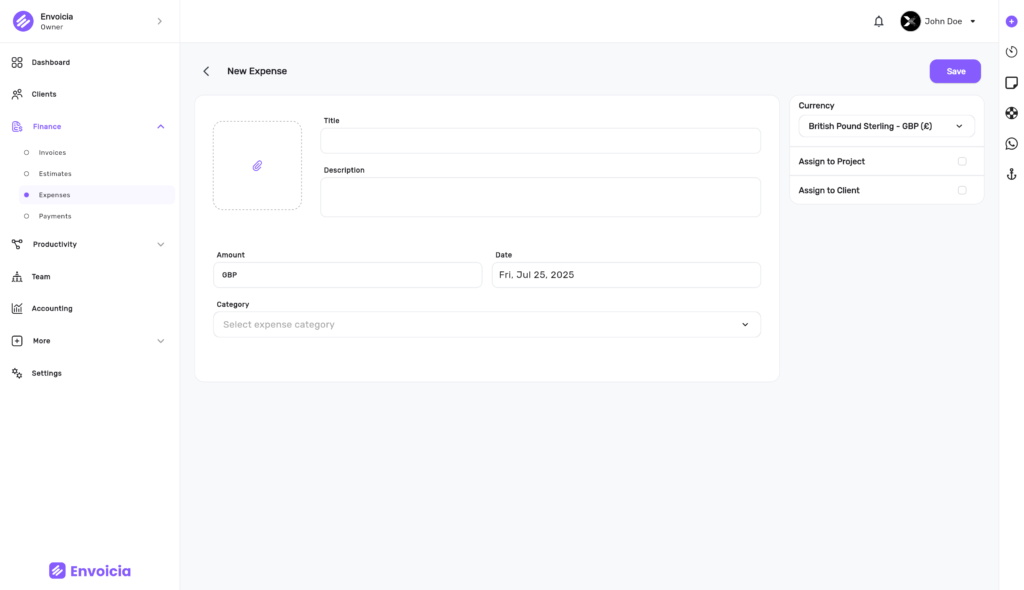Image resolution: width=1024 pixels, height=590 pixels.
Task: Click the anchor icon in right sidebar
Action: (x=1011, y=174)
